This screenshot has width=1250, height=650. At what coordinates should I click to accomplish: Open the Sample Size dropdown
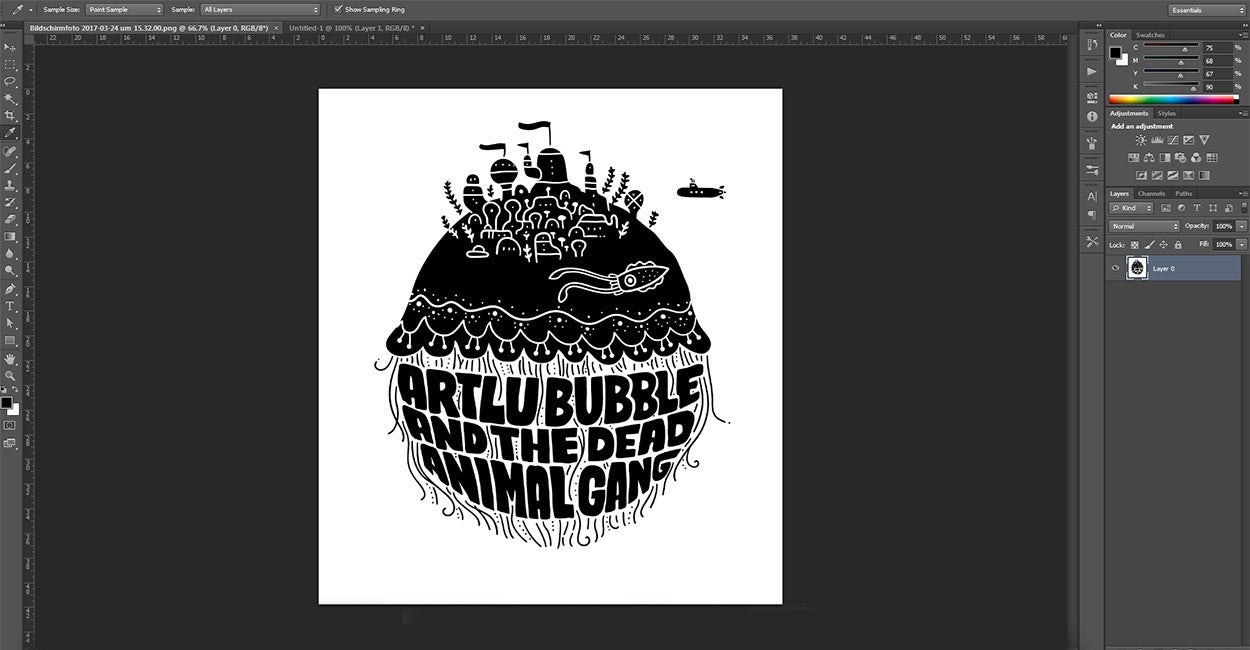pos(123,9)
